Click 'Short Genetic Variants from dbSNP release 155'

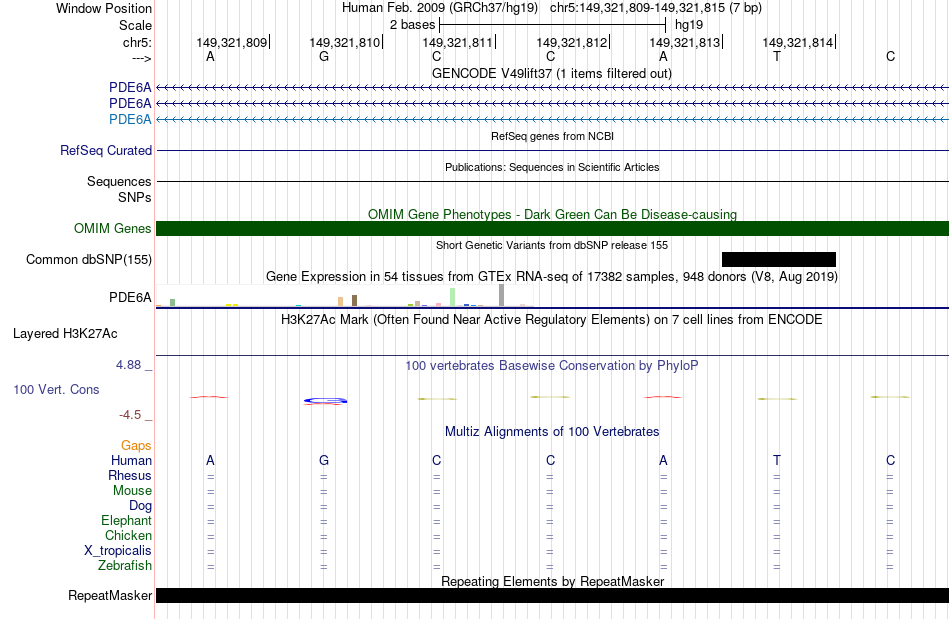click(x=552, y=245)
